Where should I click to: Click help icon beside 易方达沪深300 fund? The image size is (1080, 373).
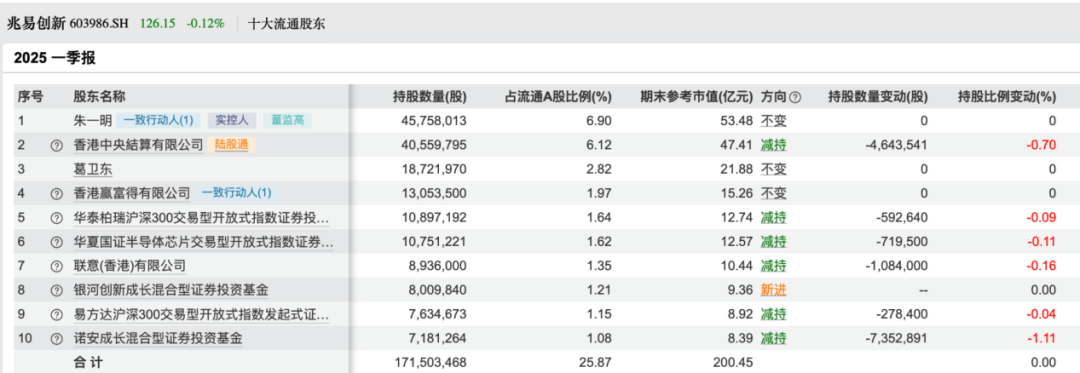pos(56,315)
